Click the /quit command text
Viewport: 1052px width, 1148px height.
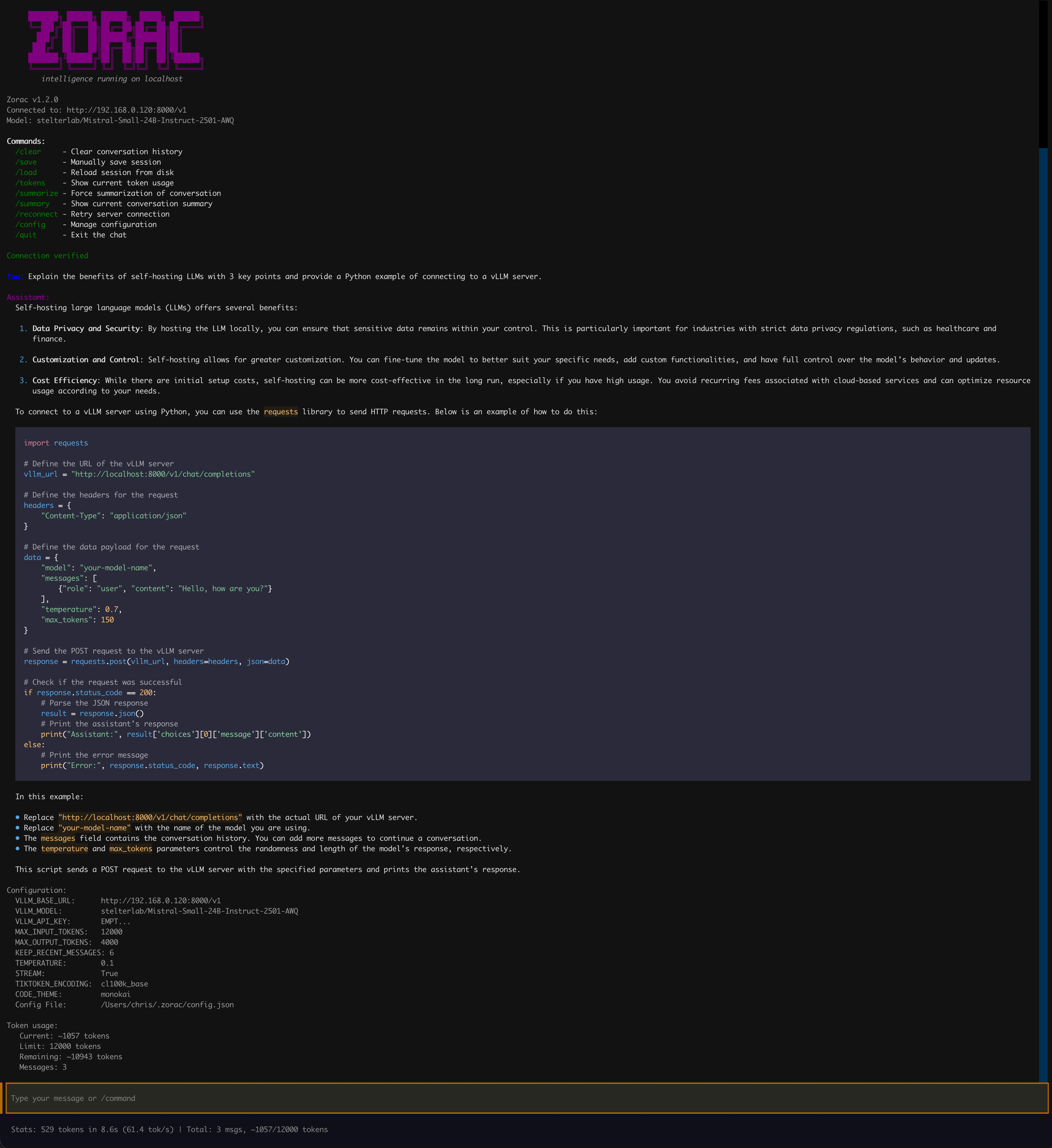click(x=26, y=235)
